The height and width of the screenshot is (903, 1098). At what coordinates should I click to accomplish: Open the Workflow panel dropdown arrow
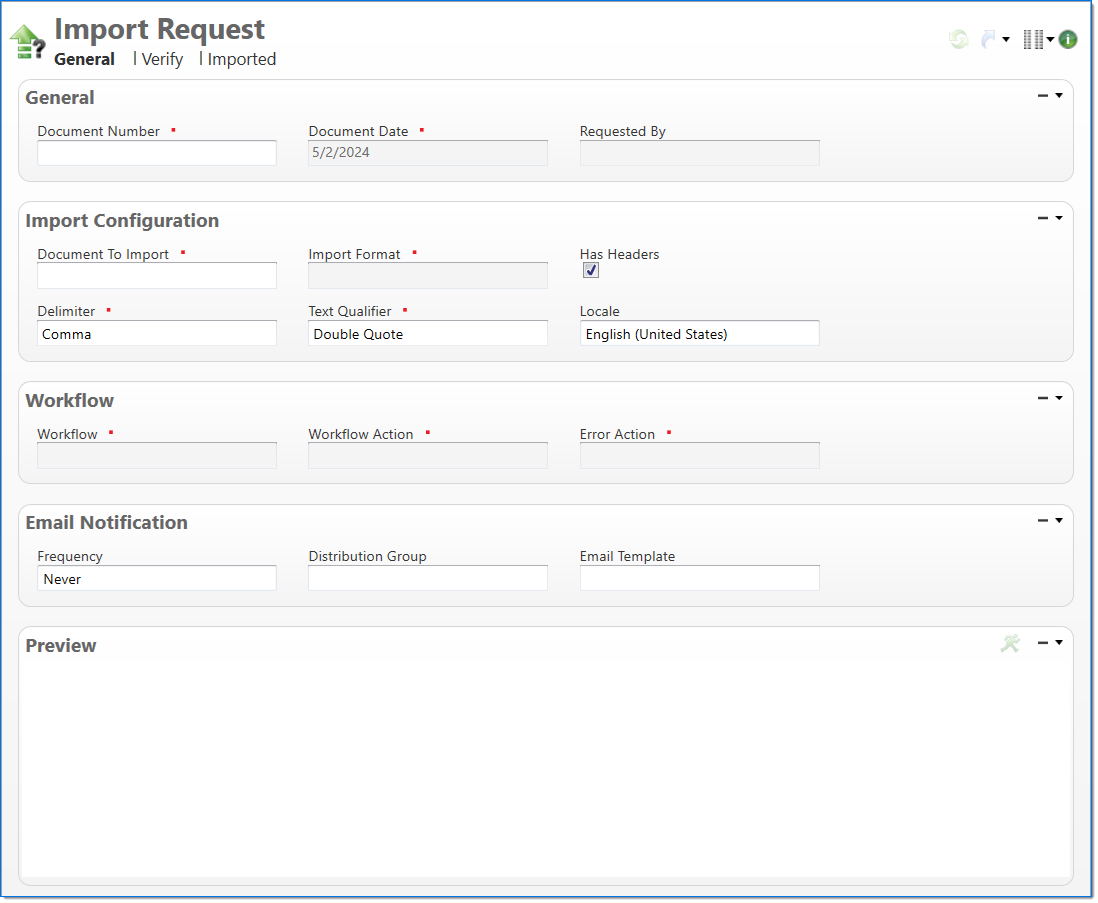[1059, 398]
